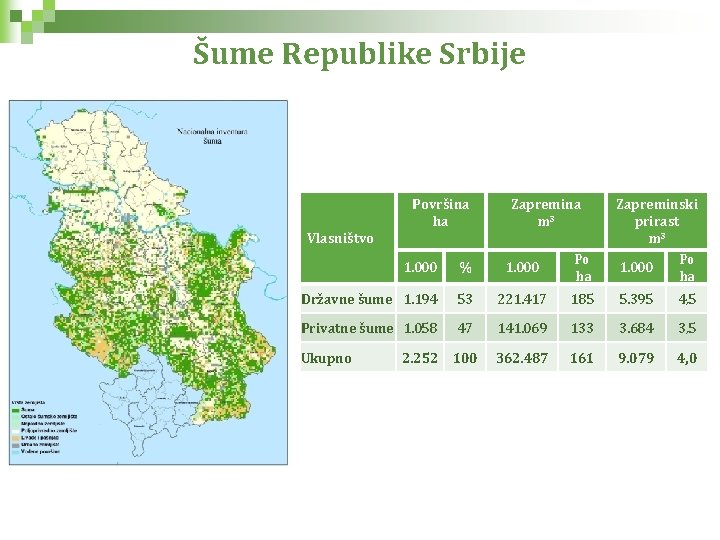This screenshot has height=540, width=720.
Task: Click the "Privatne šume" row label
Action: [347, 328]
